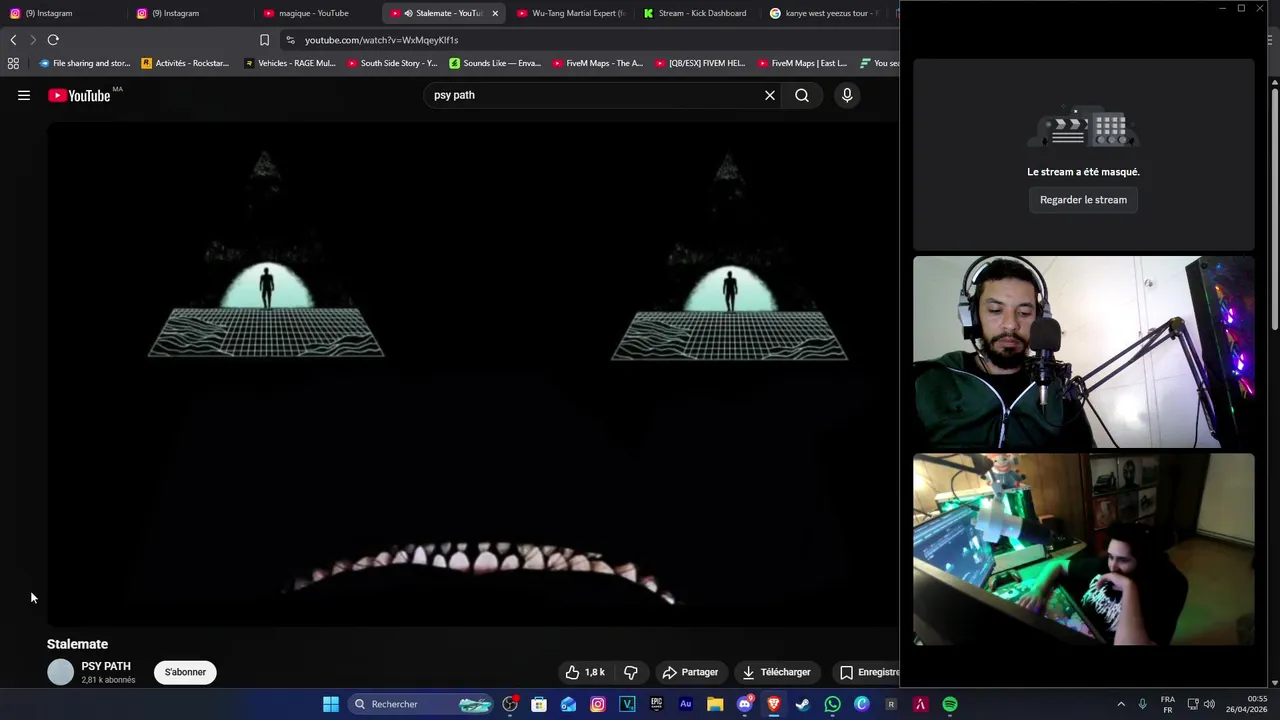Open 'Vehicles - RAGE Mul...' bookmark
The image size is (1280, 720).
[x=290, y=63]
